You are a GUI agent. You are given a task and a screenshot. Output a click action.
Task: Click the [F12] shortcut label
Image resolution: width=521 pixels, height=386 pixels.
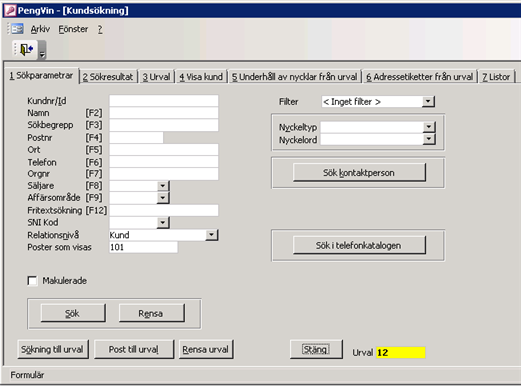pyautogui.click(x=96, y=210)
